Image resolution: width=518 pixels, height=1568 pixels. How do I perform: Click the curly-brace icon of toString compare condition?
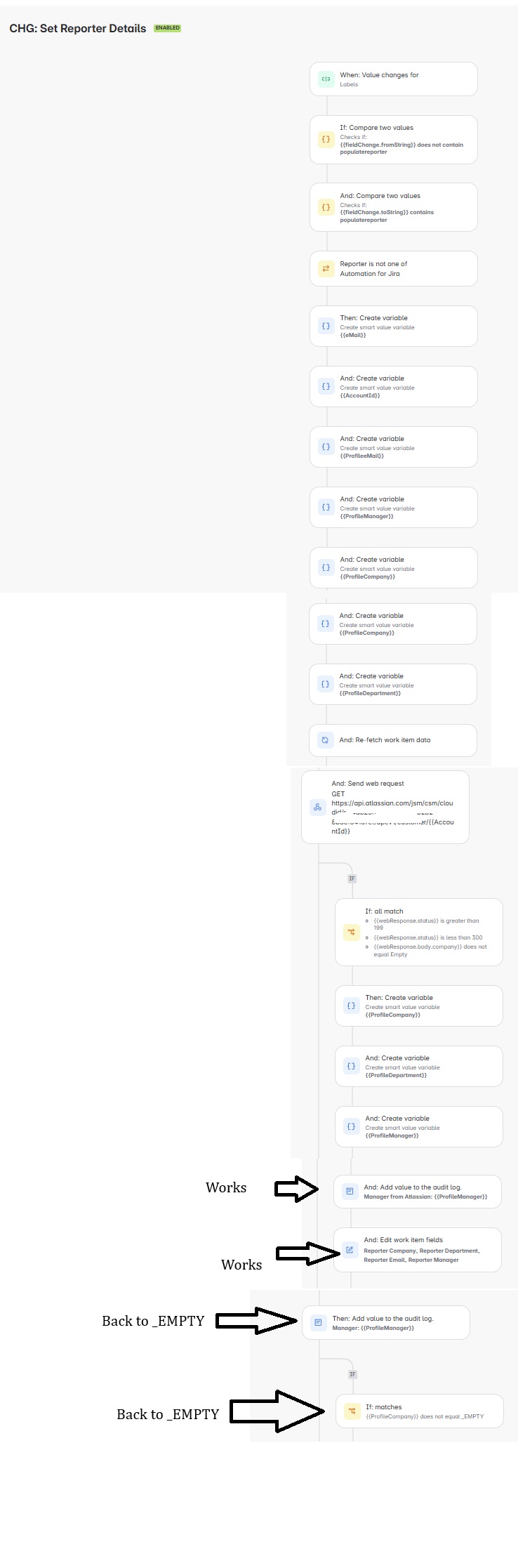tap(326, 207)
